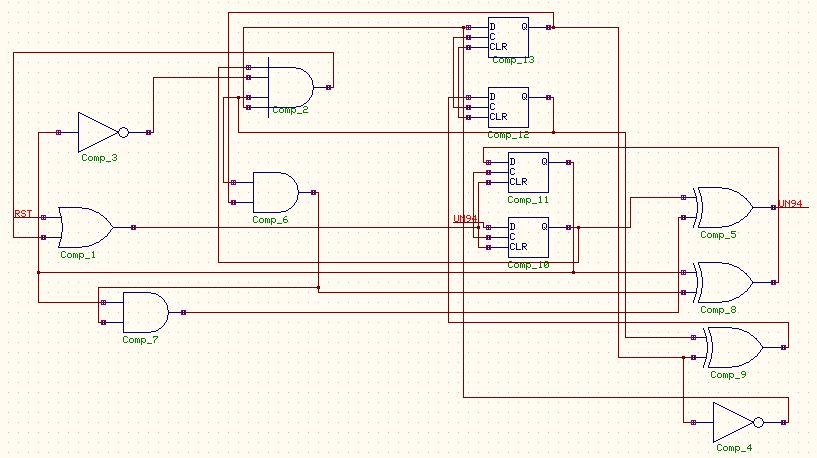Select the Comp_1 OR gate symbol
This screenshot has width=817, height=458.
click(x=86, y=227)
